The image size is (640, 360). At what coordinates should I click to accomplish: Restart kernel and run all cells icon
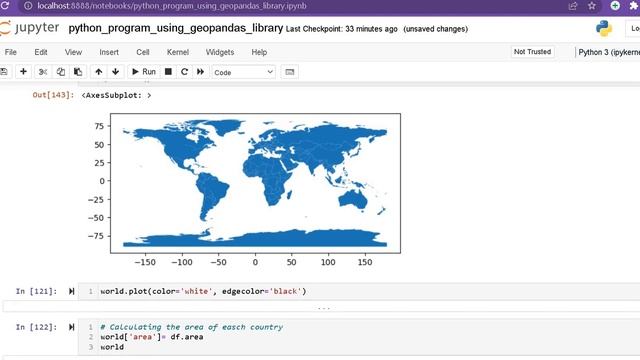click(200, 72)
